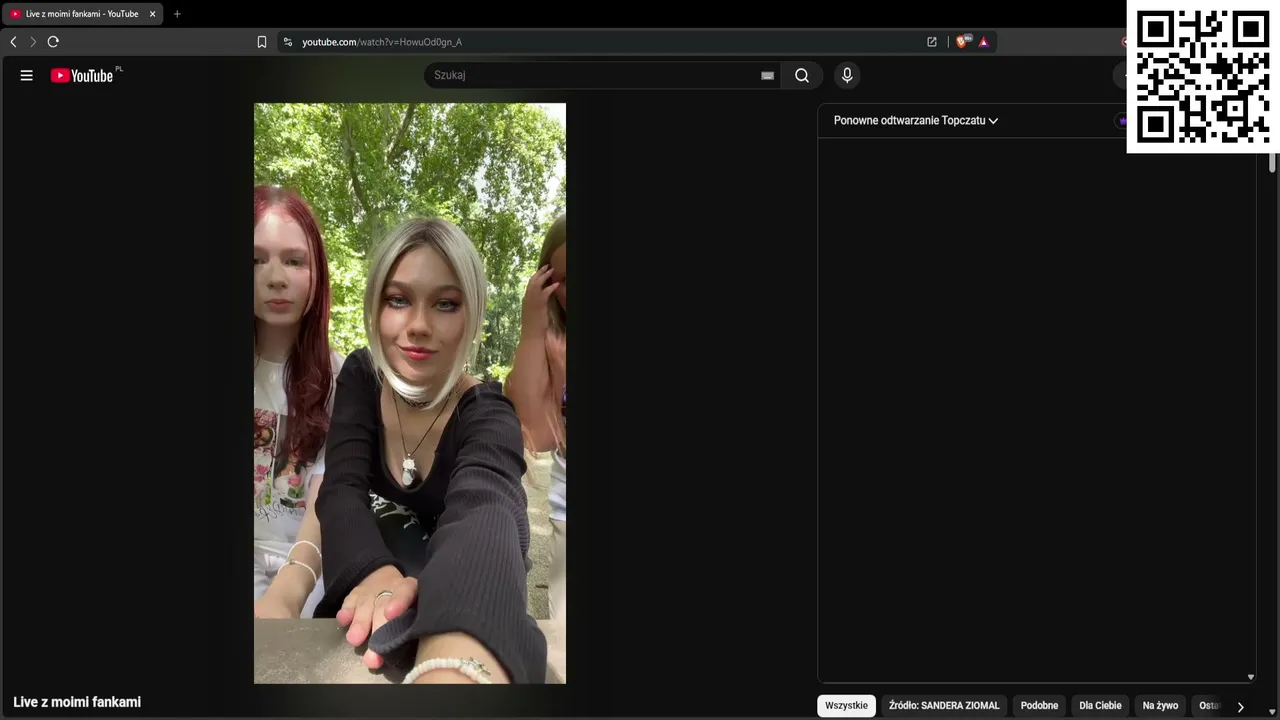View site information beside the URL

click(288, 42)
